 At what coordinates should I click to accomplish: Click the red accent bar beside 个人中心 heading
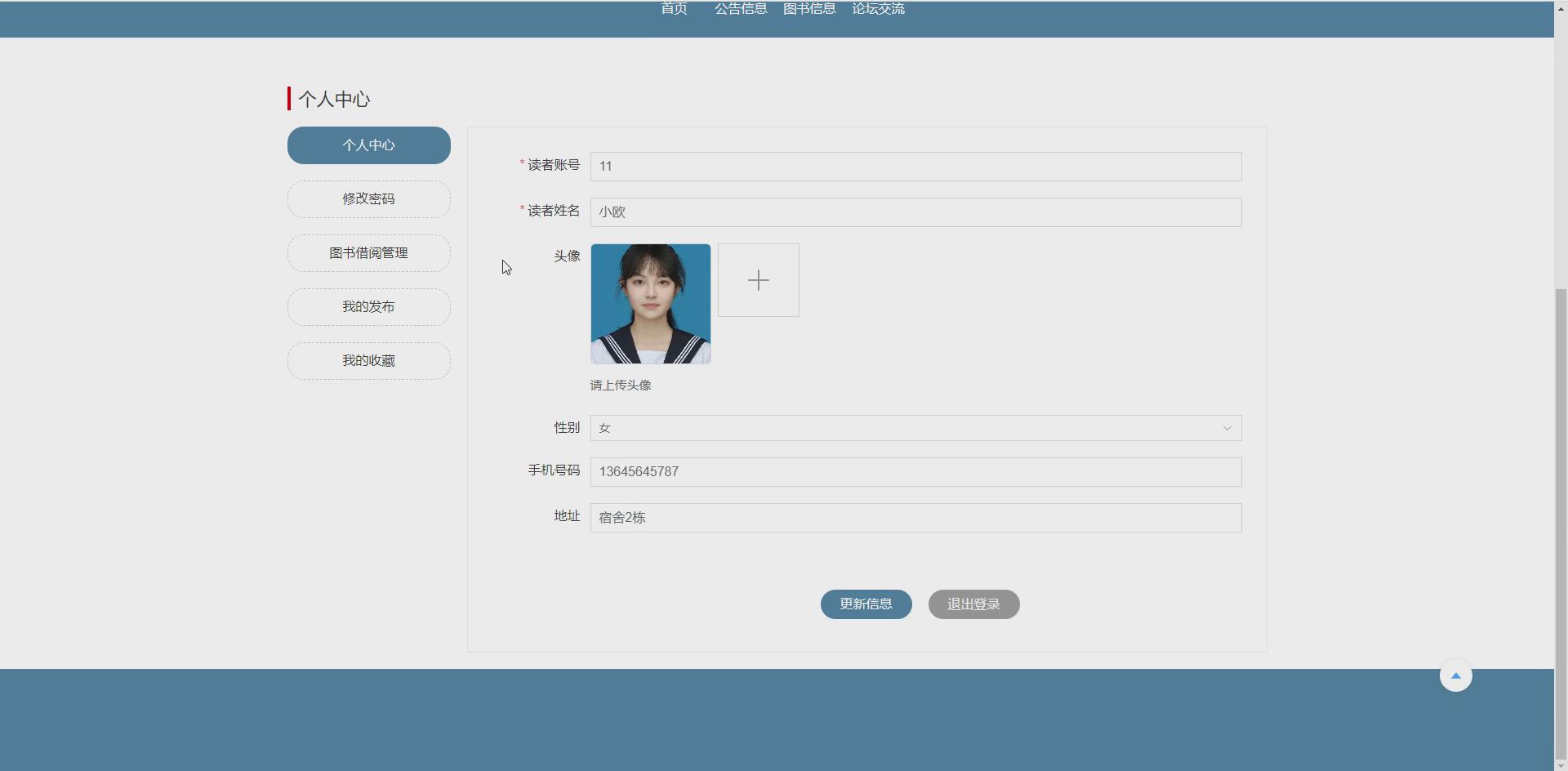(x=290, y=98)
